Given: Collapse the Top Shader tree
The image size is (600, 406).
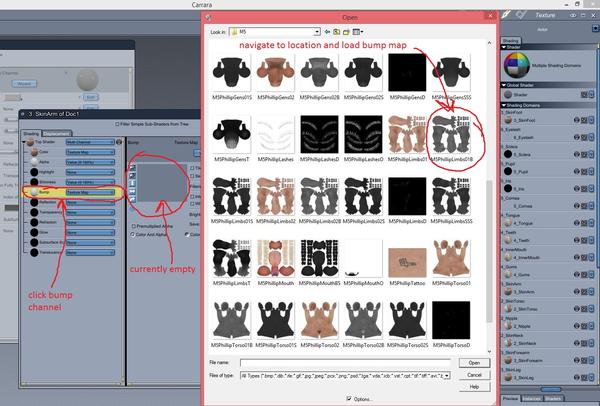Looking at the screenshot, I should click(x=23, y=142).
